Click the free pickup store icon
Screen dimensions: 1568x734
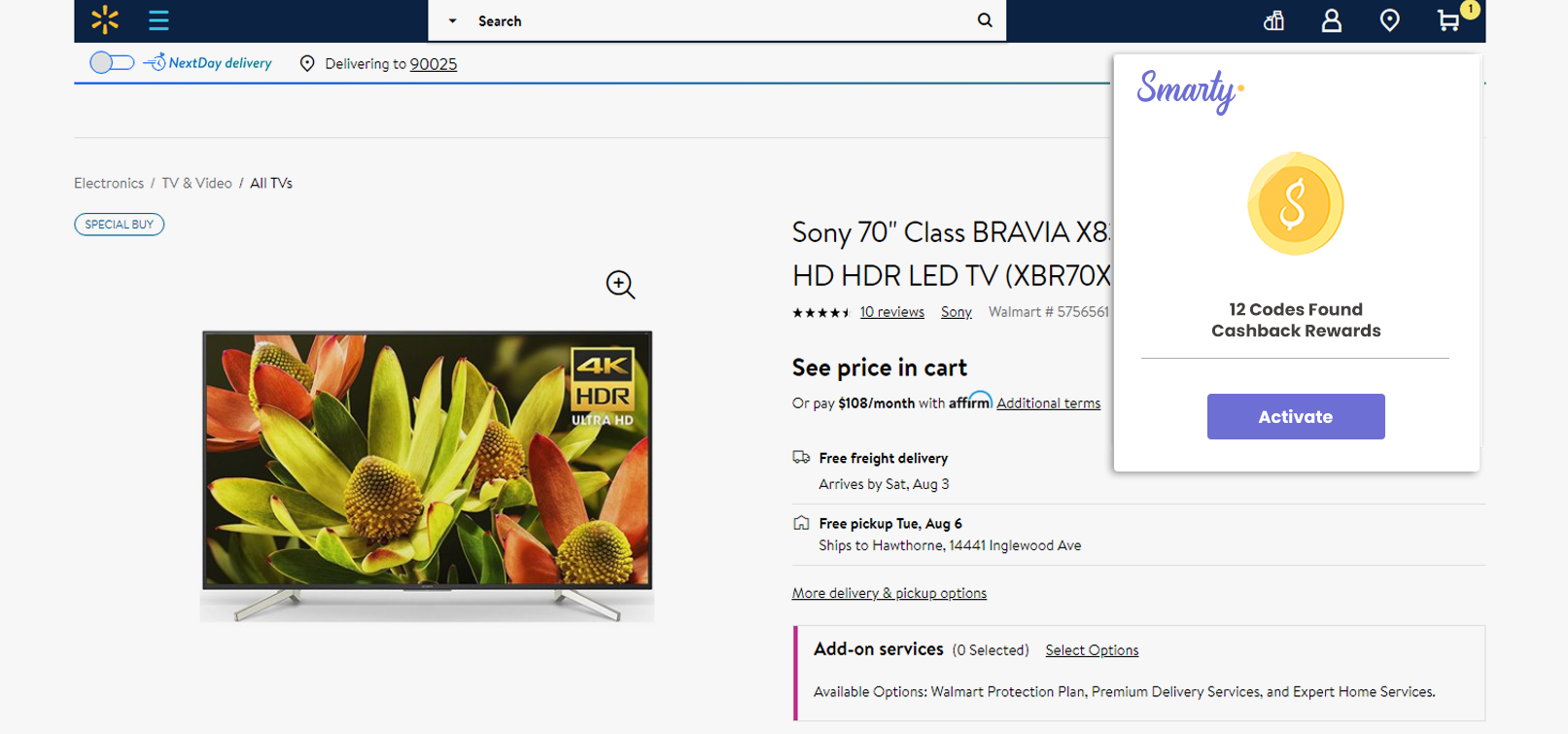801,523
